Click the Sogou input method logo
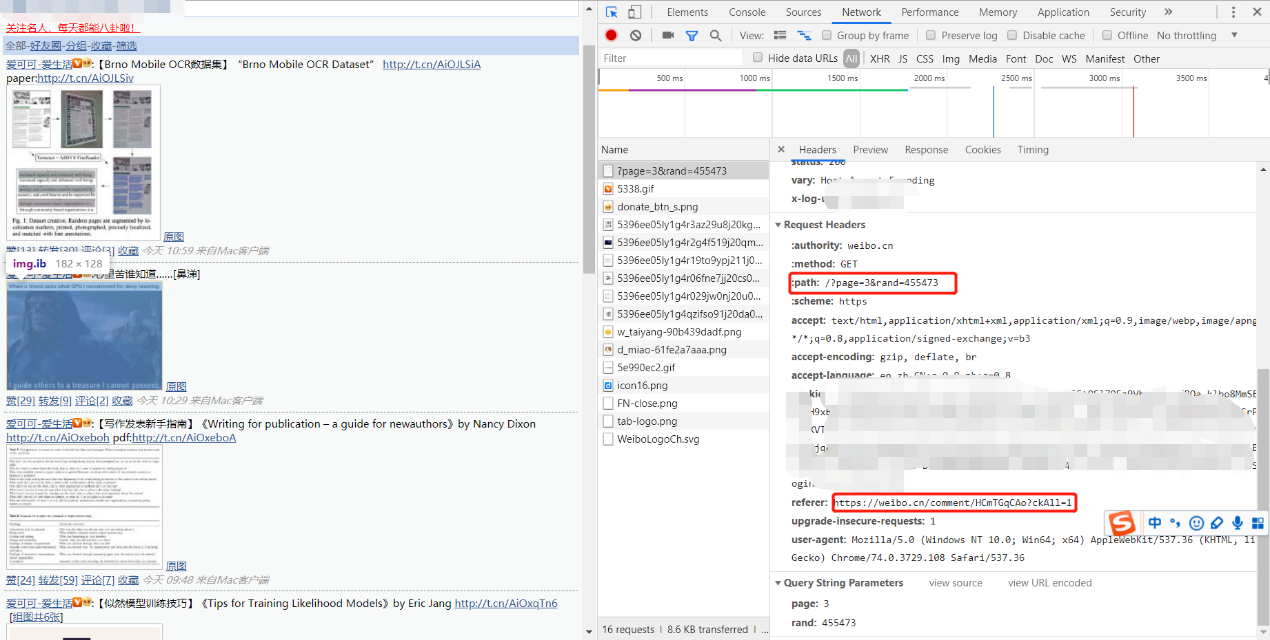The image size is (1270, 640). tap(1124, 523)
